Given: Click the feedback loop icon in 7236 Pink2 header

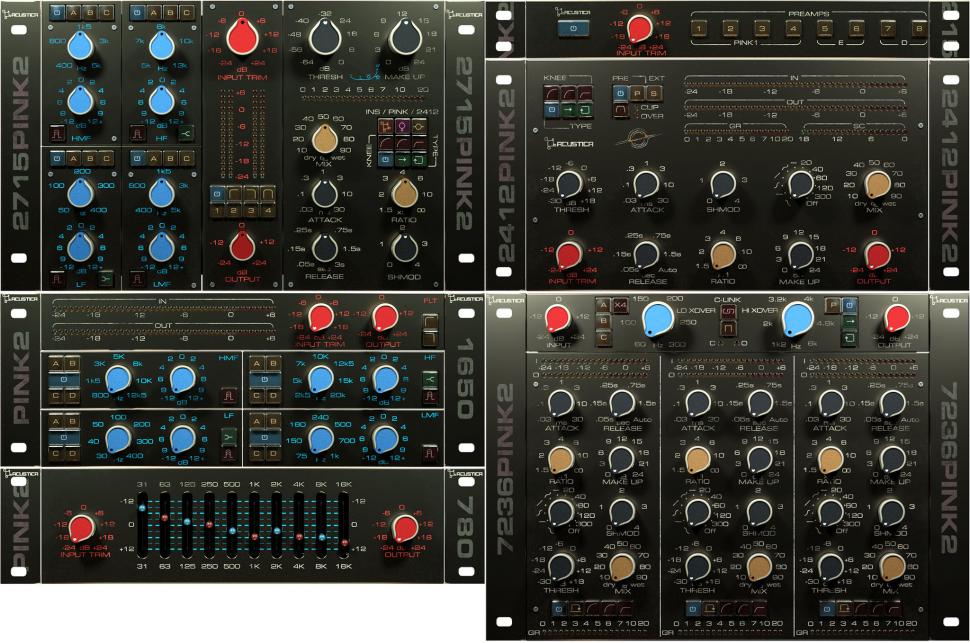Looking at the screenshot, I should (x=849, y=338).
